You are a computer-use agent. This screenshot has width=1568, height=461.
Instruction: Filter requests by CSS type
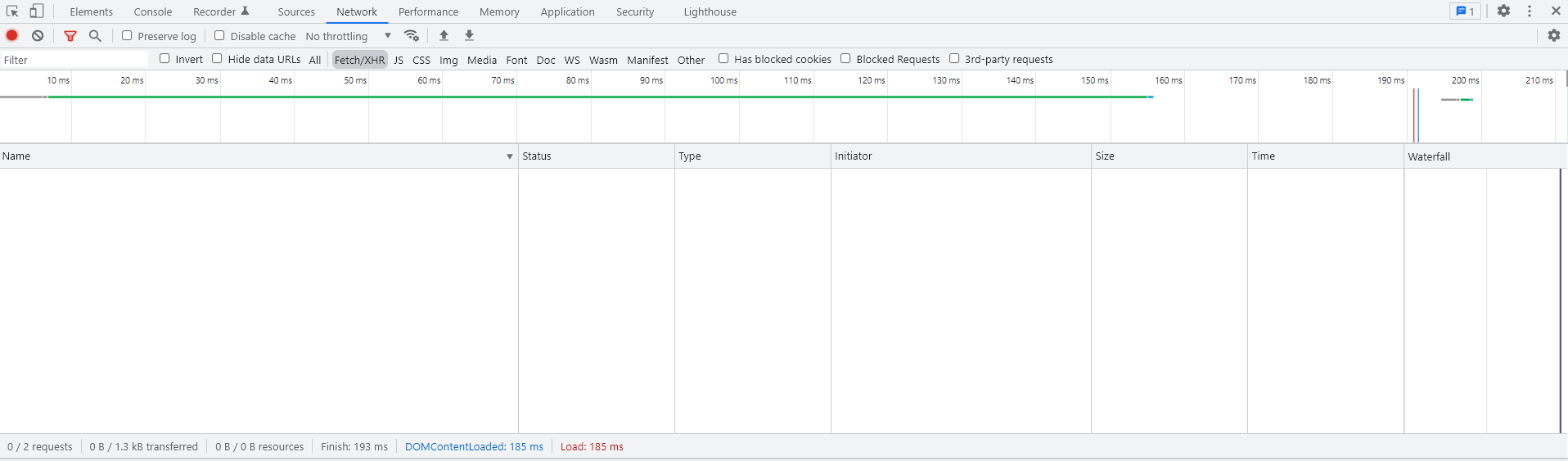[421, 60]
